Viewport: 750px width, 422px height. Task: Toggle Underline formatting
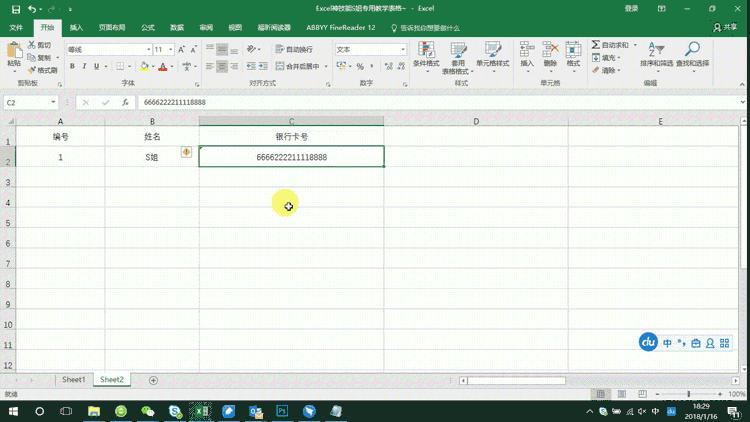(x=97, y=66)
